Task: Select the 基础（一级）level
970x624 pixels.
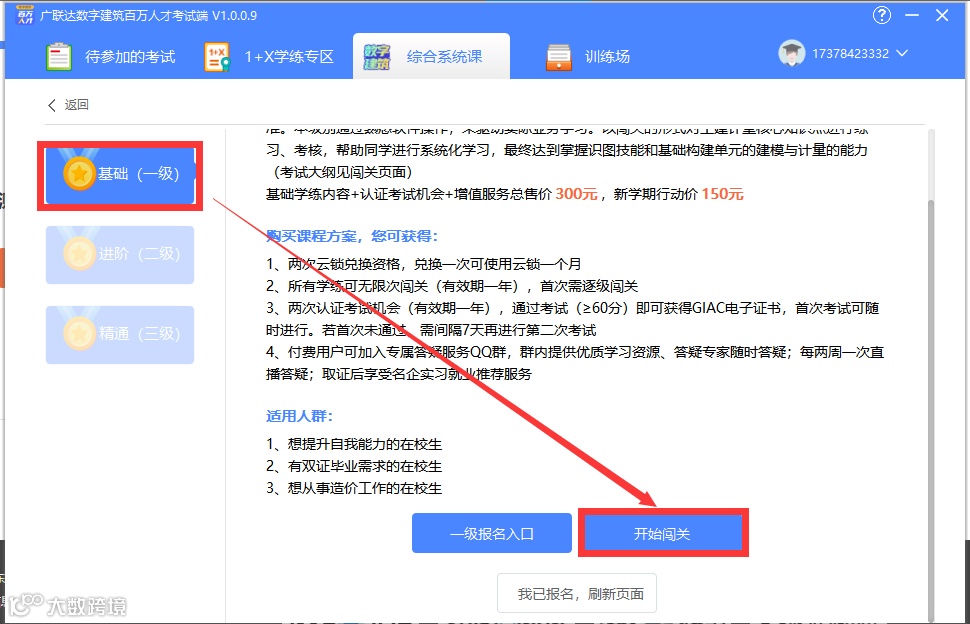Action: [x=120, y=175]
